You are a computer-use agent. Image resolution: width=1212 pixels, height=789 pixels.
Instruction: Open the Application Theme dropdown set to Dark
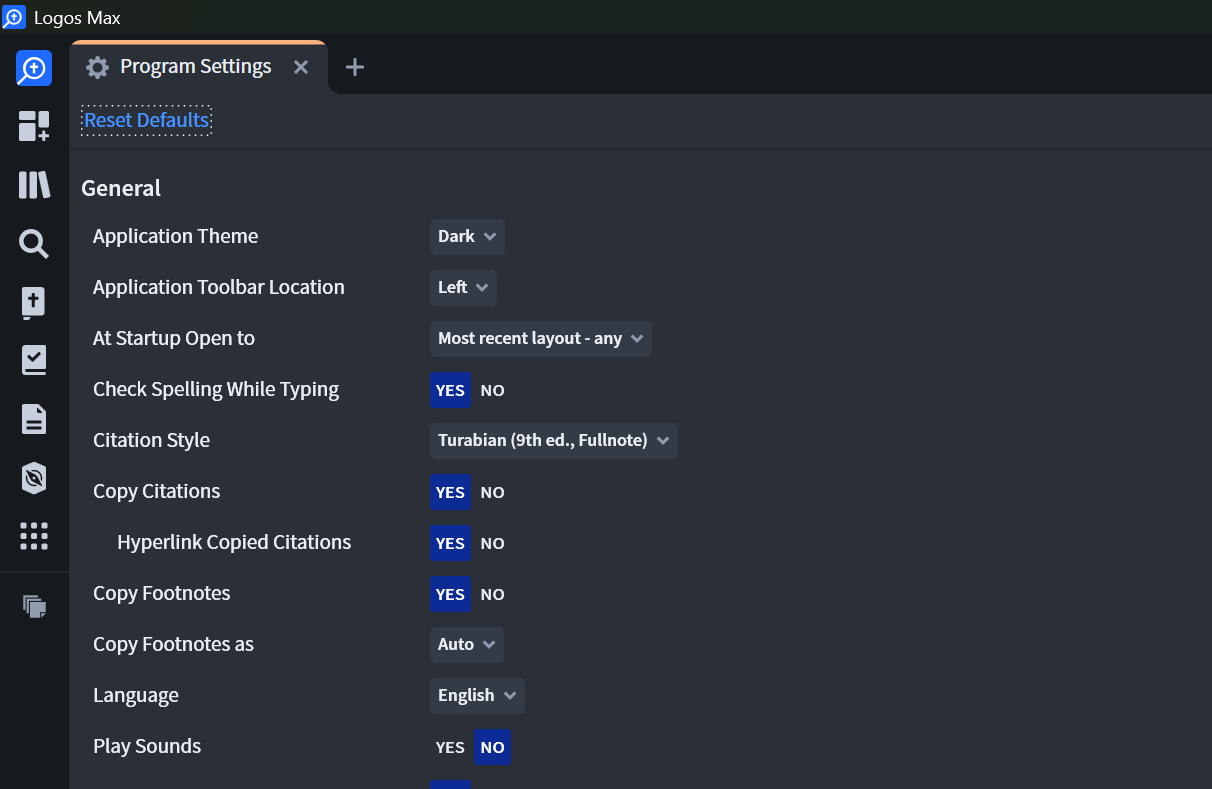tap(467, 237)
